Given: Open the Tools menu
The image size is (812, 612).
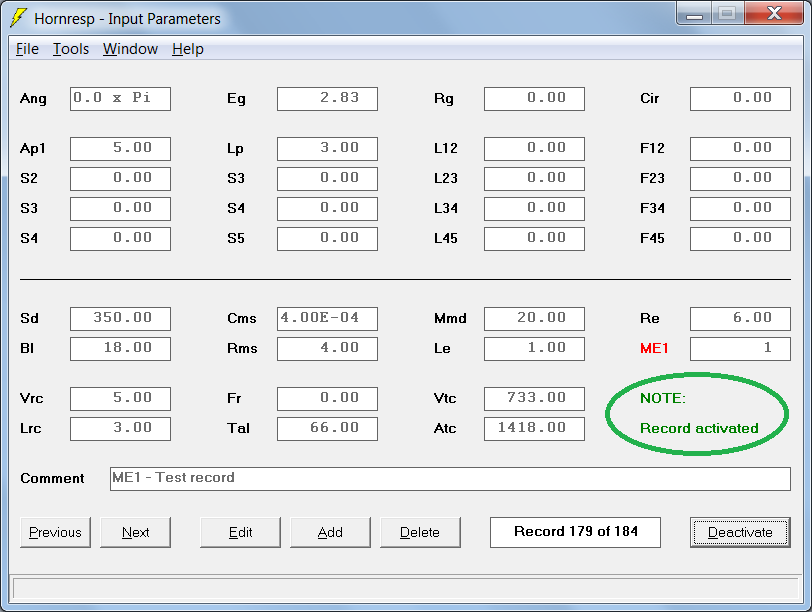Looking at the screenshot, I should pos(71,49).
